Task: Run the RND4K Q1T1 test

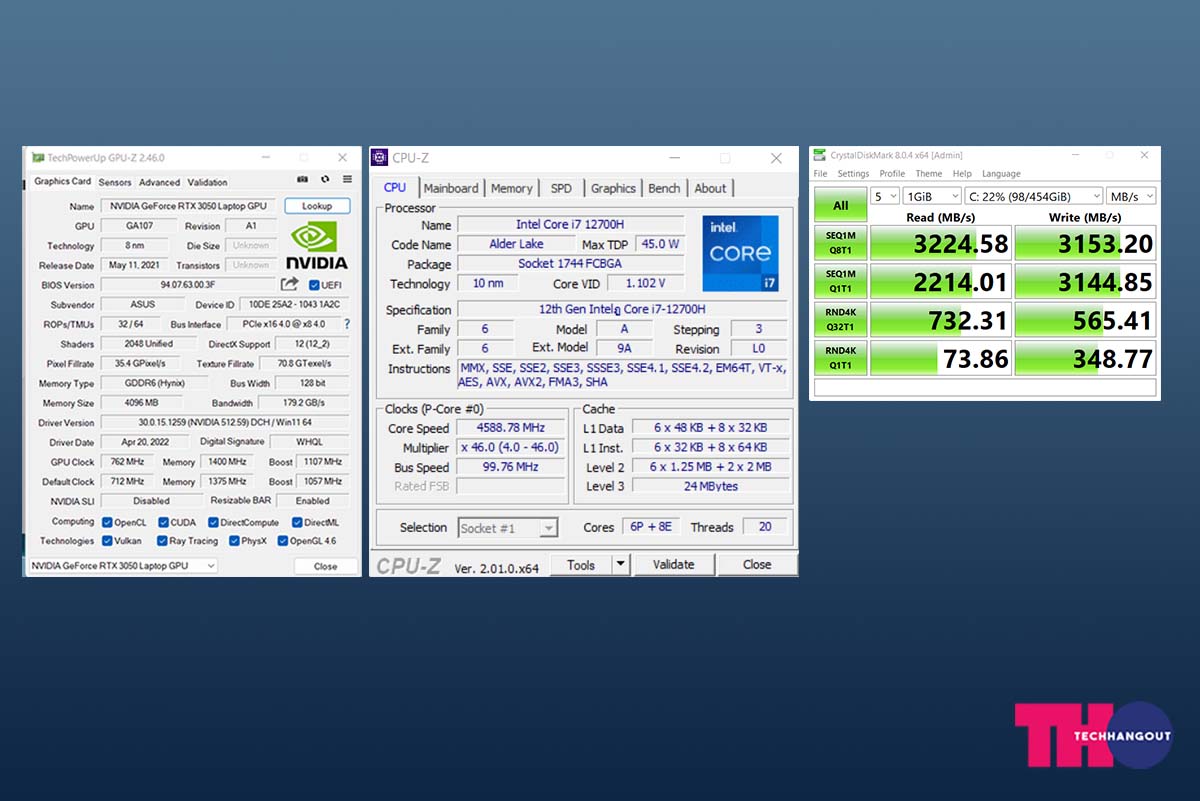Action: (840, 357)
